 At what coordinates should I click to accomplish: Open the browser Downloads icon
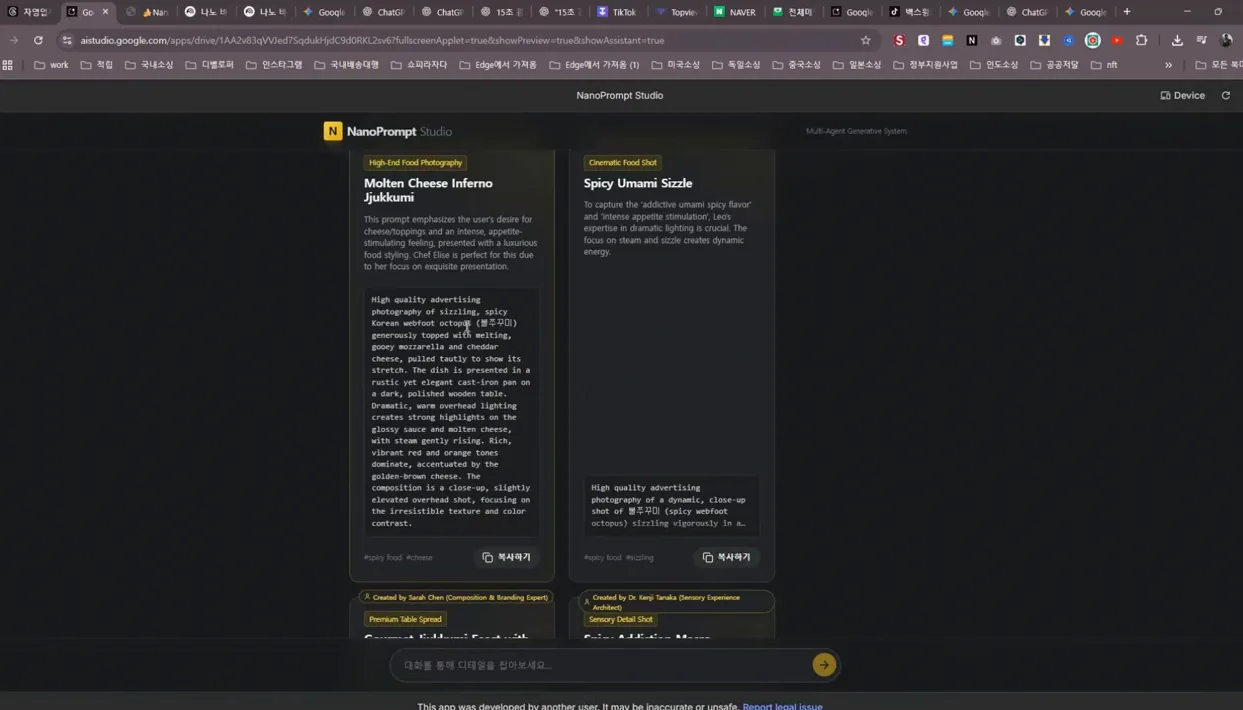(1177, 41)
